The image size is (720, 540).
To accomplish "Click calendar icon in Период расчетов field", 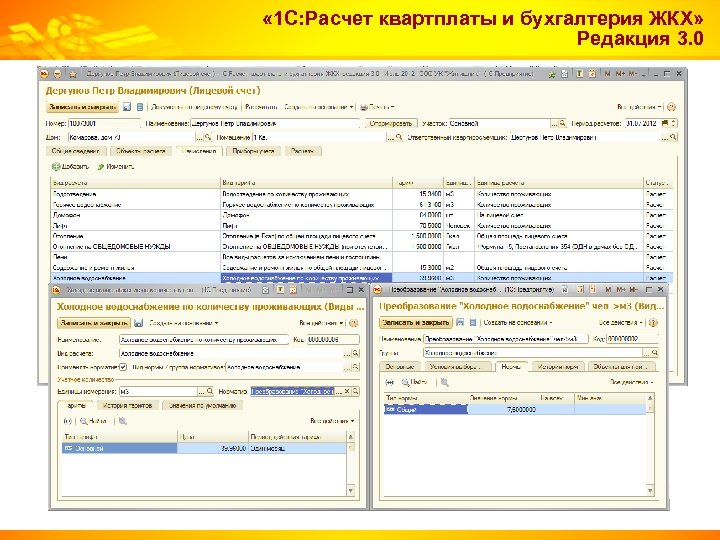I will click(664, 124).
